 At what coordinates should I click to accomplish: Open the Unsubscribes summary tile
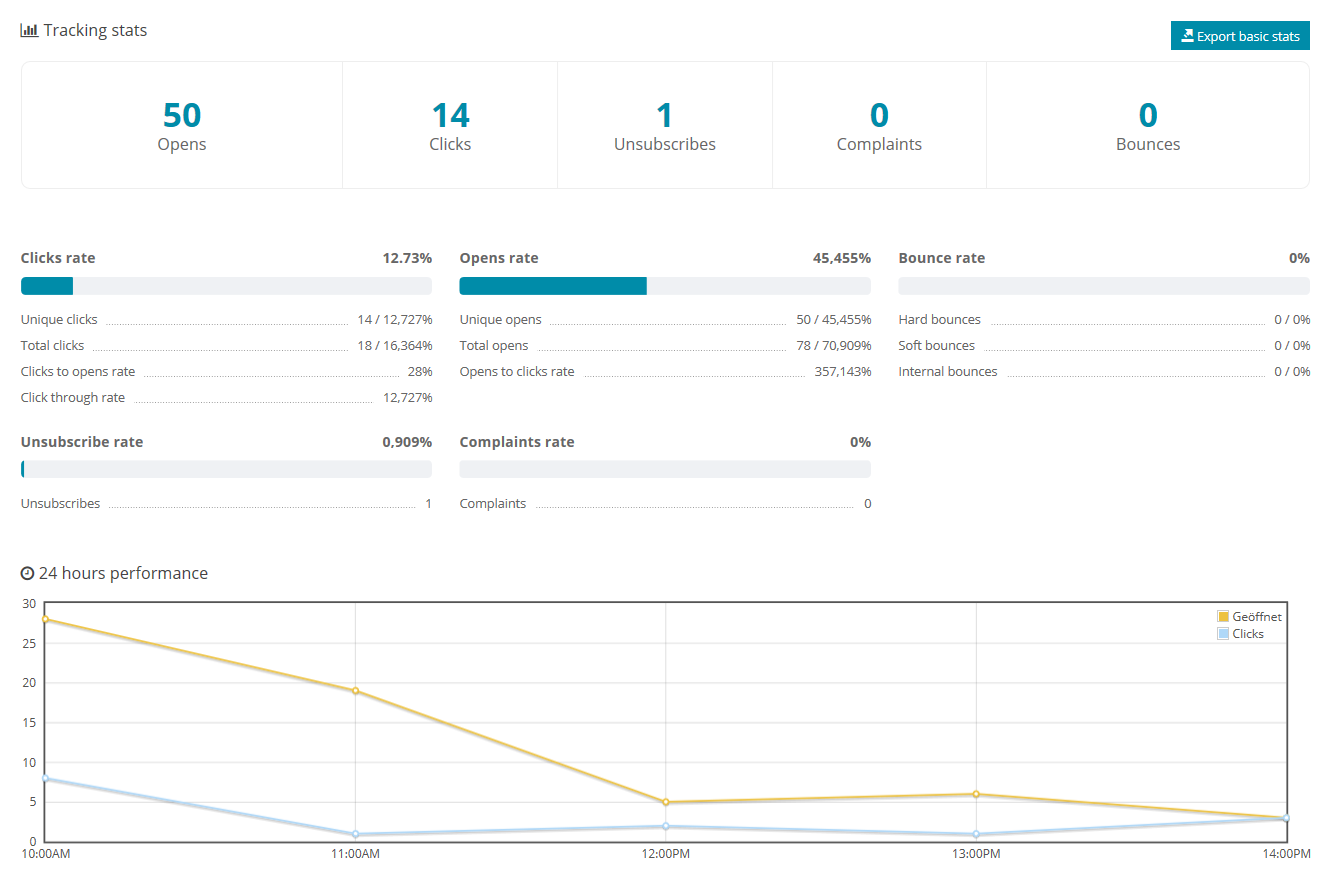[x=664, y=126]
